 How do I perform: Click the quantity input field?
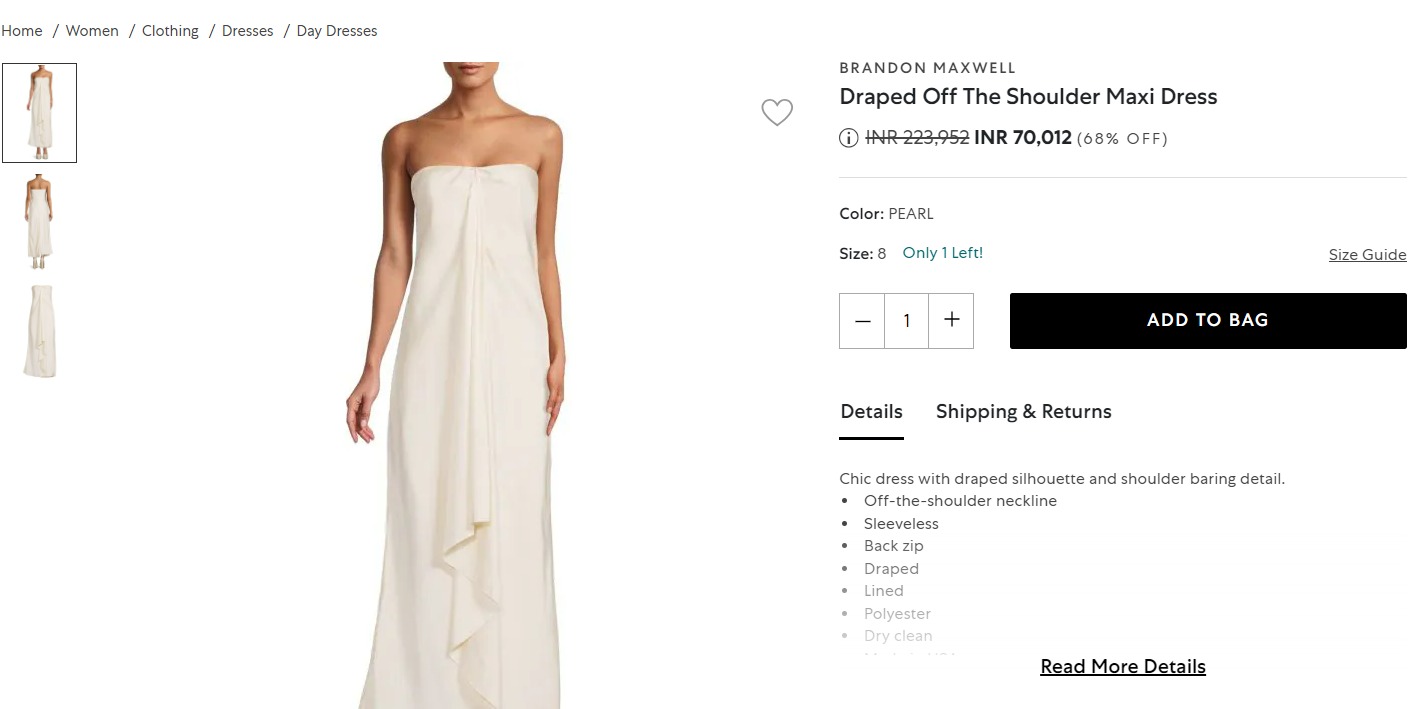(x=906, y=320)
